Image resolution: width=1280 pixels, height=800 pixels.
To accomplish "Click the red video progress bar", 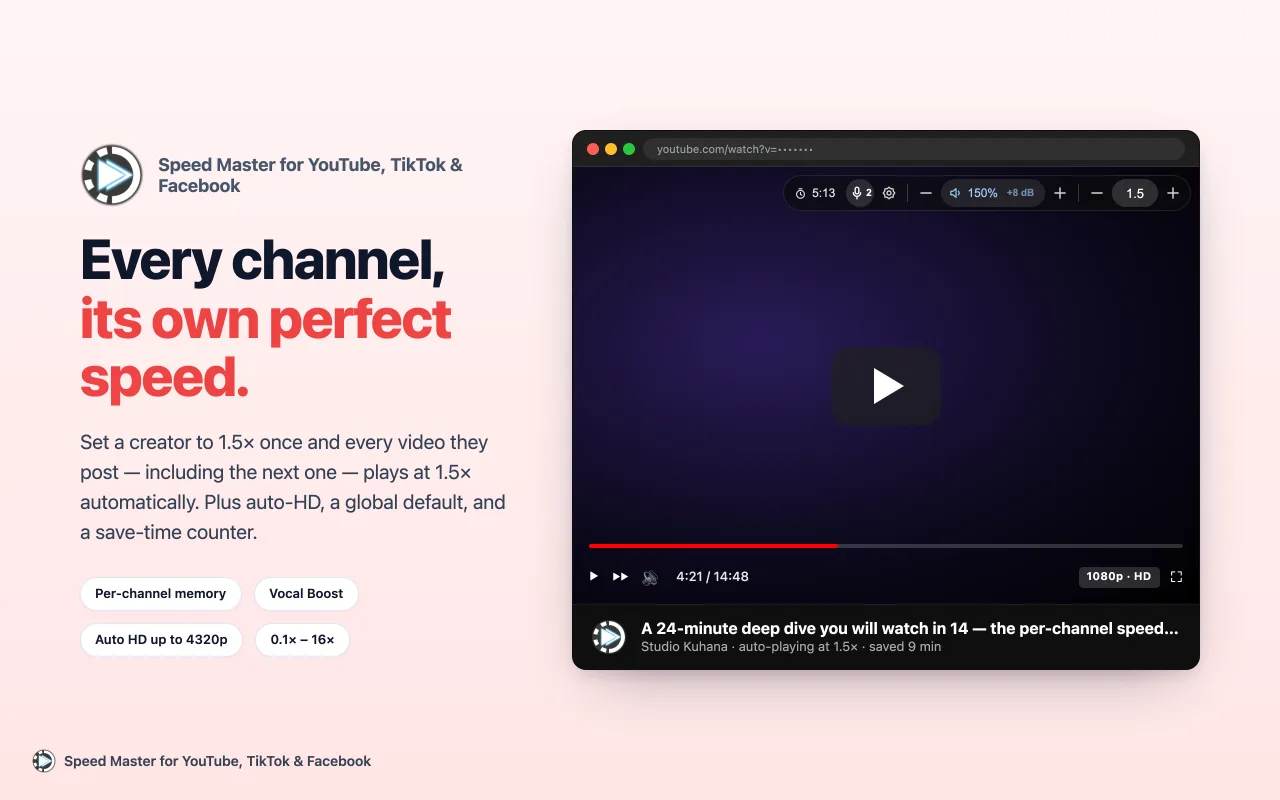I will tap(886, 546).
